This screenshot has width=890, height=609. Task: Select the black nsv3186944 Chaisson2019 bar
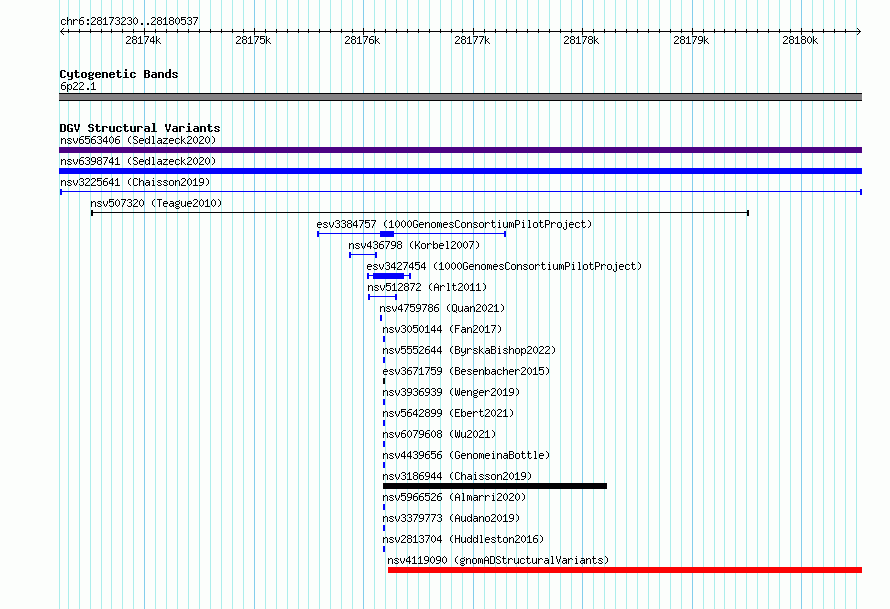495,486
